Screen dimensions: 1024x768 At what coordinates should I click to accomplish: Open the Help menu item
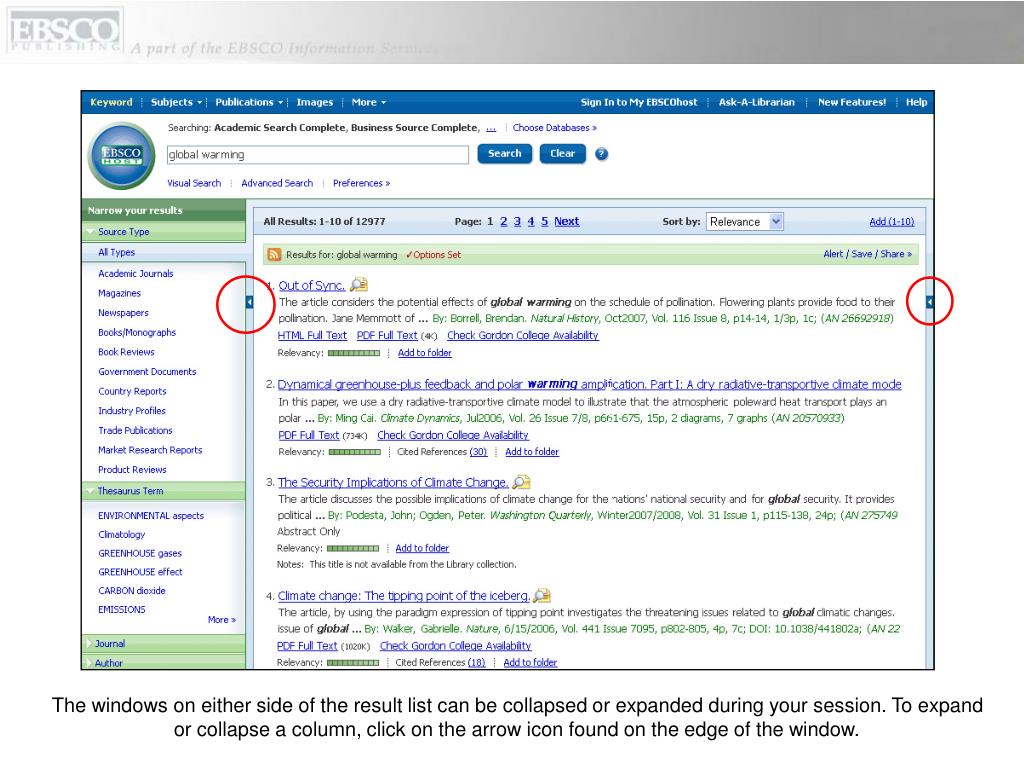click(x=916, y=102)
